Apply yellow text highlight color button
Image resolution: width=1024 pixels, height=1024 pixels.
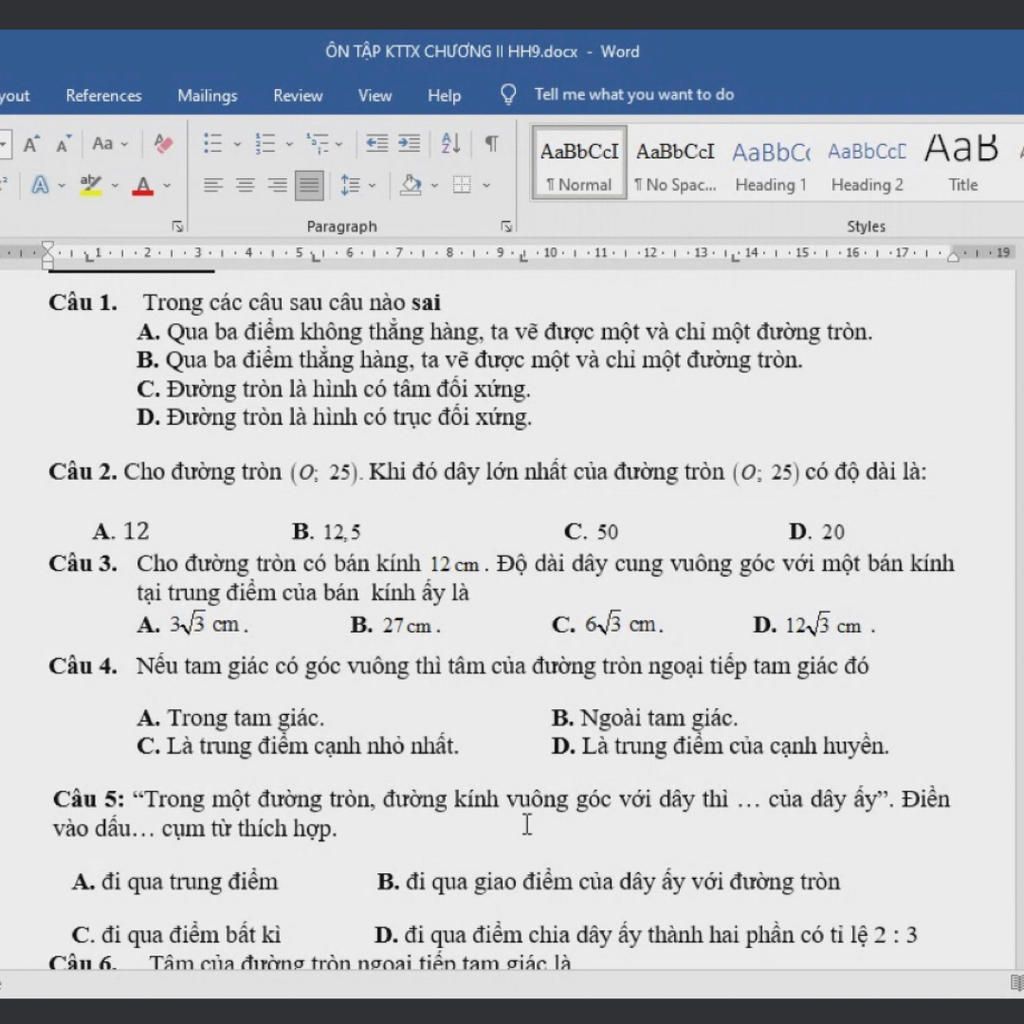(91, 185)
